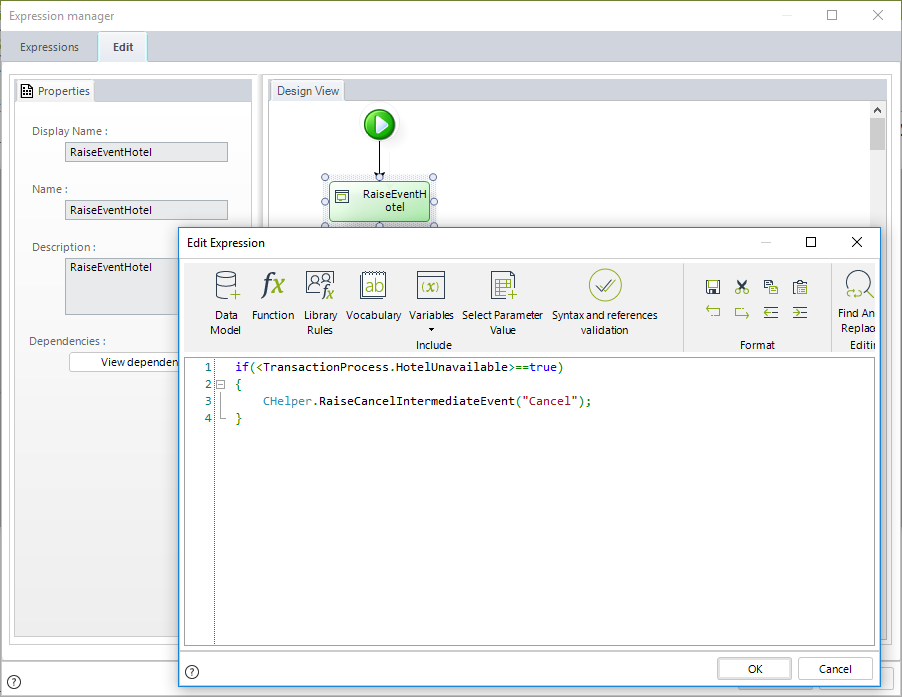Cut selected code with the scissors icon
902x697 pixels.
pyautogui.click(x=742, y=287)
